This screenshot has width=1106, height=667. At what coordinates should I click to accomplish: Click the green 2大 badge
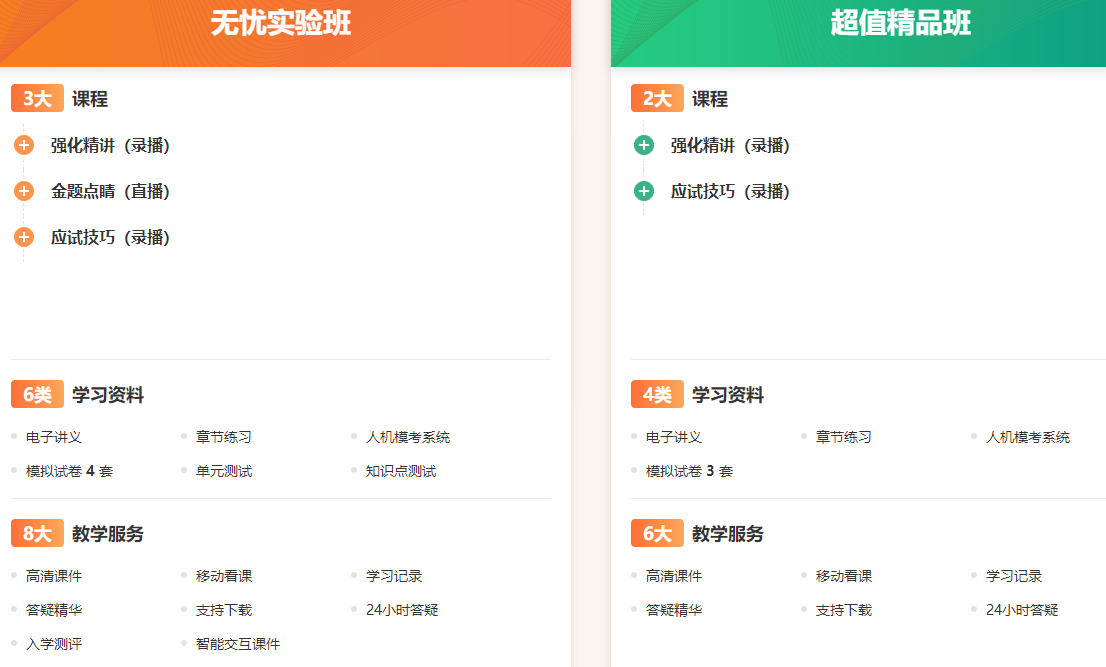(657, 98)
